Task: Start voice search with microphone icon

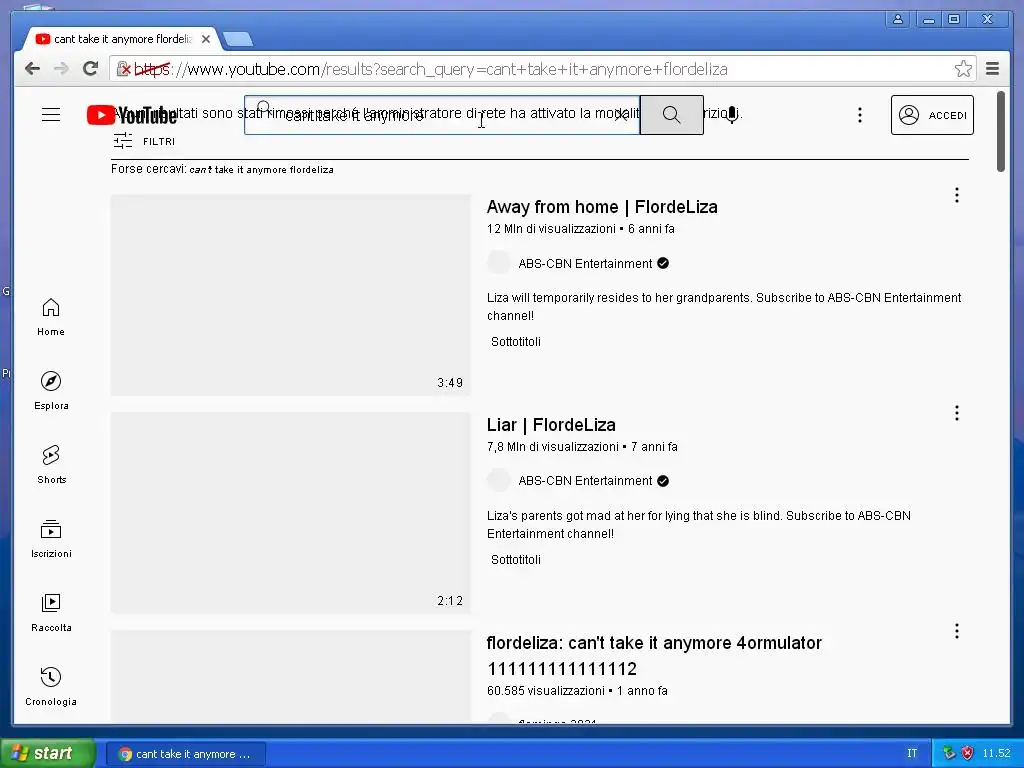Action: tap(732, 115)
